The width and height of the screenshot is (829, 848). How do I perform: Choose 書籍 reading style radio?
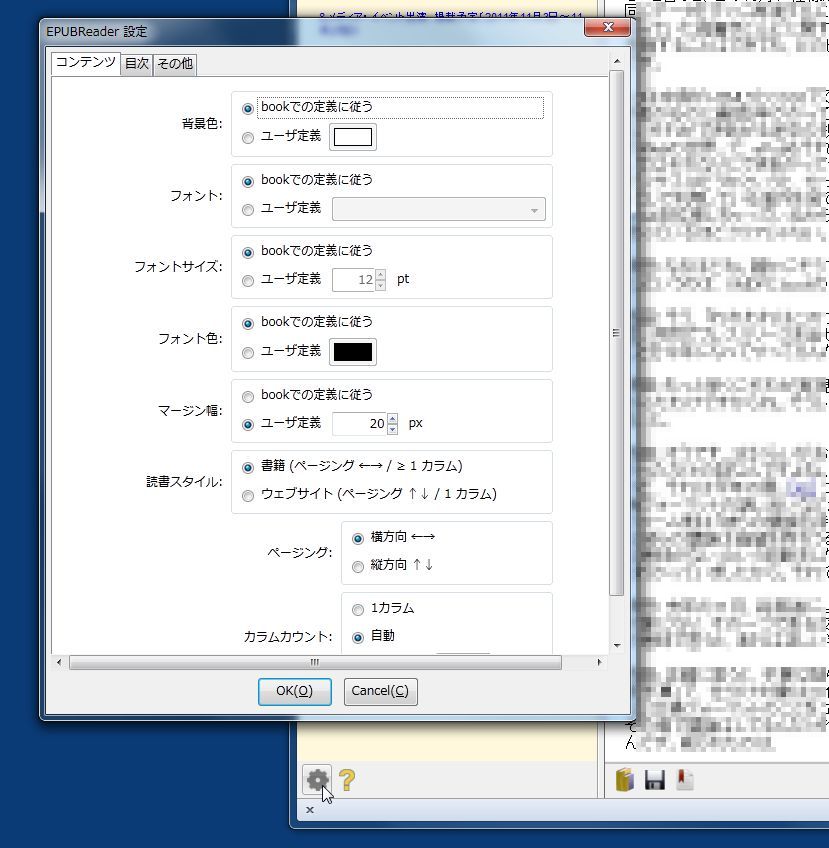click(x=248, y=467)
